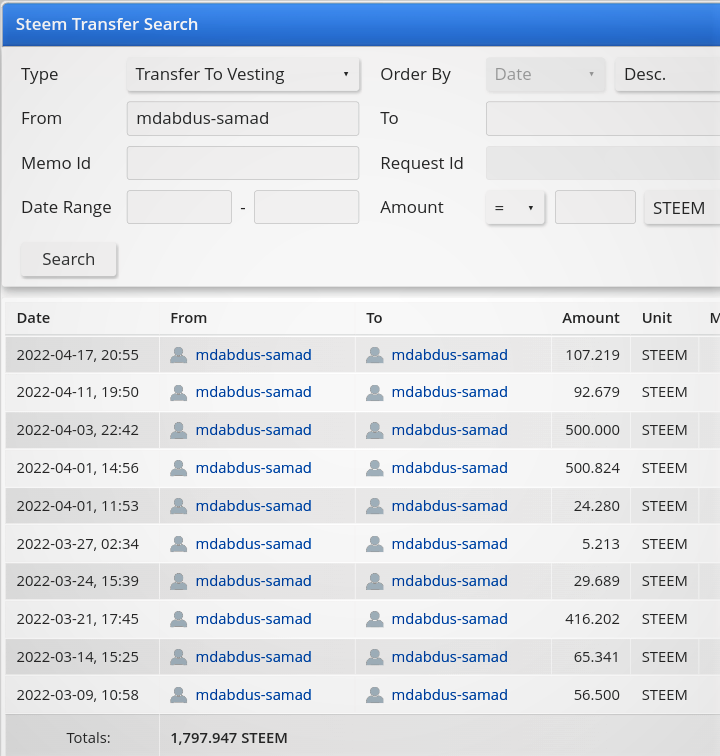Click To user icon in 2022-03-27 row
The width and height of the screenshot is (720, 756).
pyautogui.click(x=375, y=544)
